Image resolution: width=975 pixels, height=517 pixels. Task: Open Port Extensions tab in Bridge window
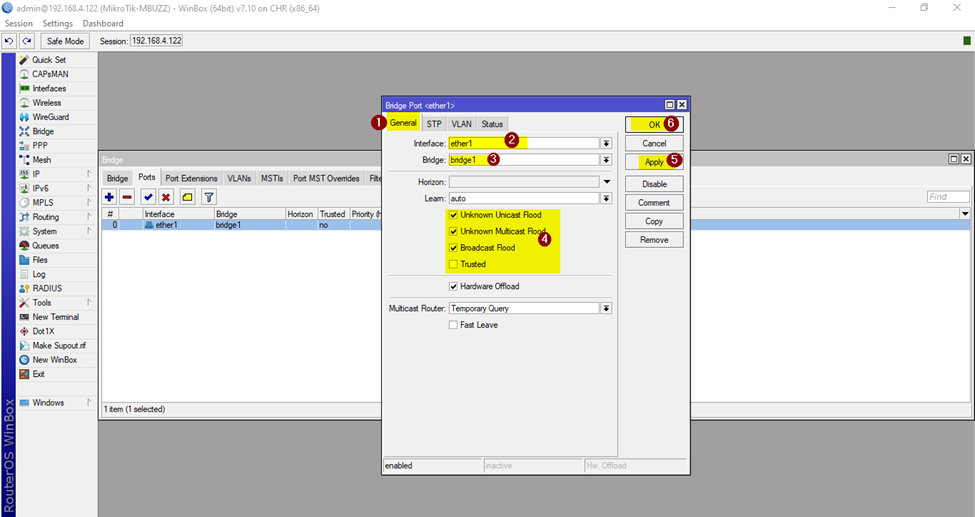[191, 179]
